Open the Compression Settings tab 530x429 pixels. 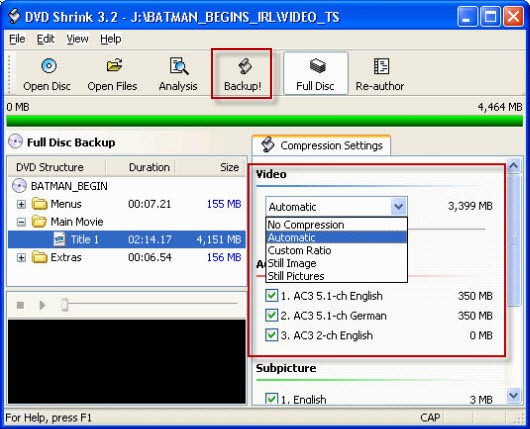[321, 145]
